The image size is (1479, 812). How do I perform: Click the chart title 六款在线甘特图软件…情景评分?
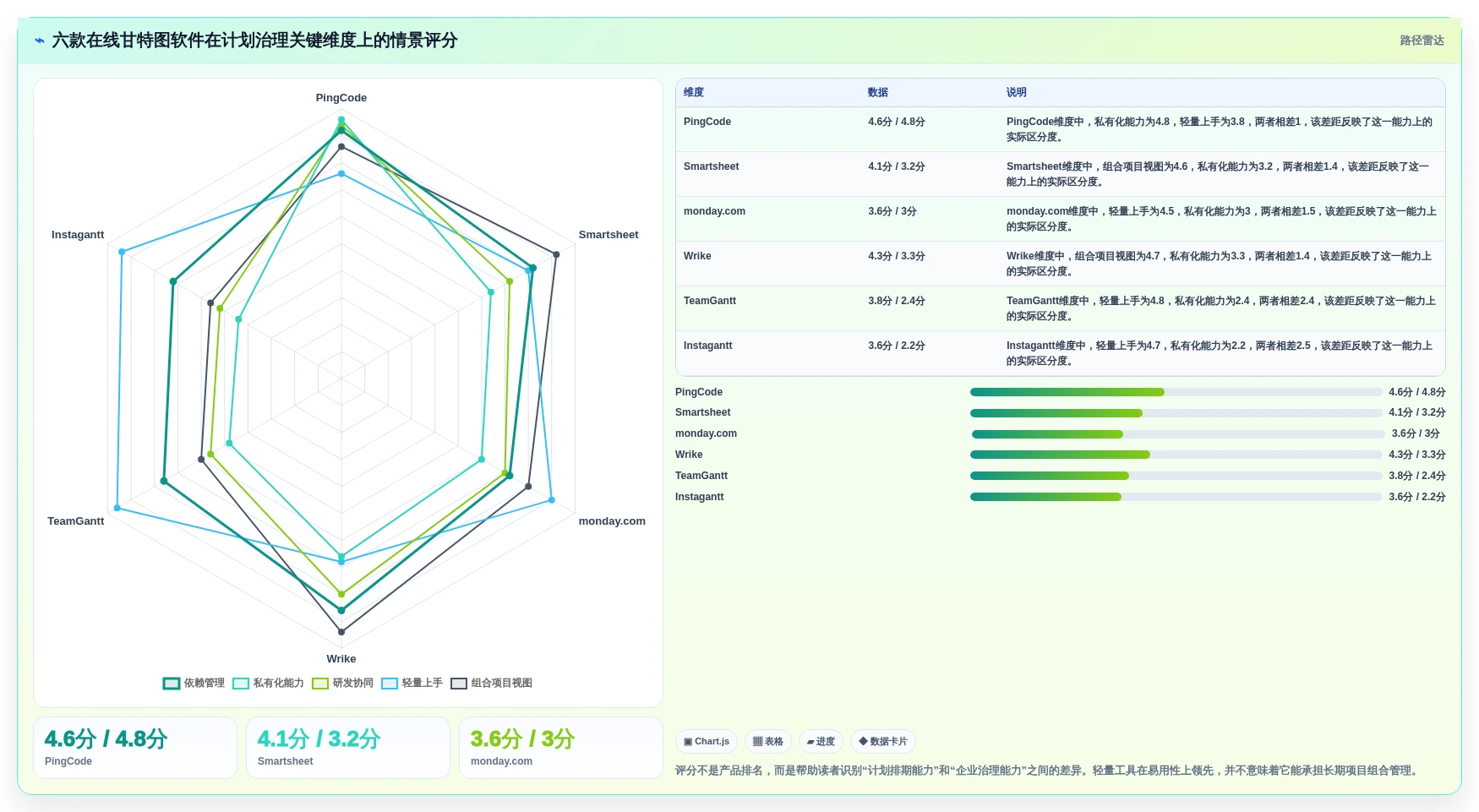(254, 41)
